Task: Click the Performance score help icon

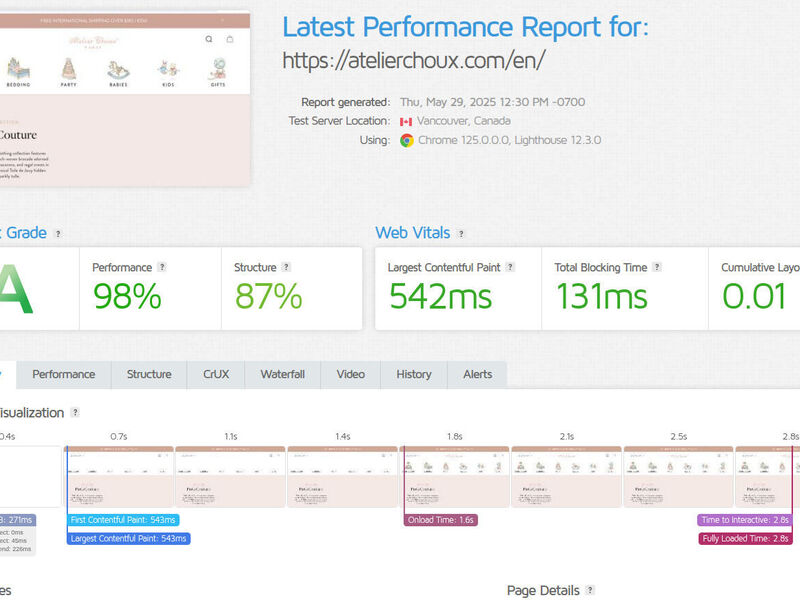Action: tap(162, 267)
